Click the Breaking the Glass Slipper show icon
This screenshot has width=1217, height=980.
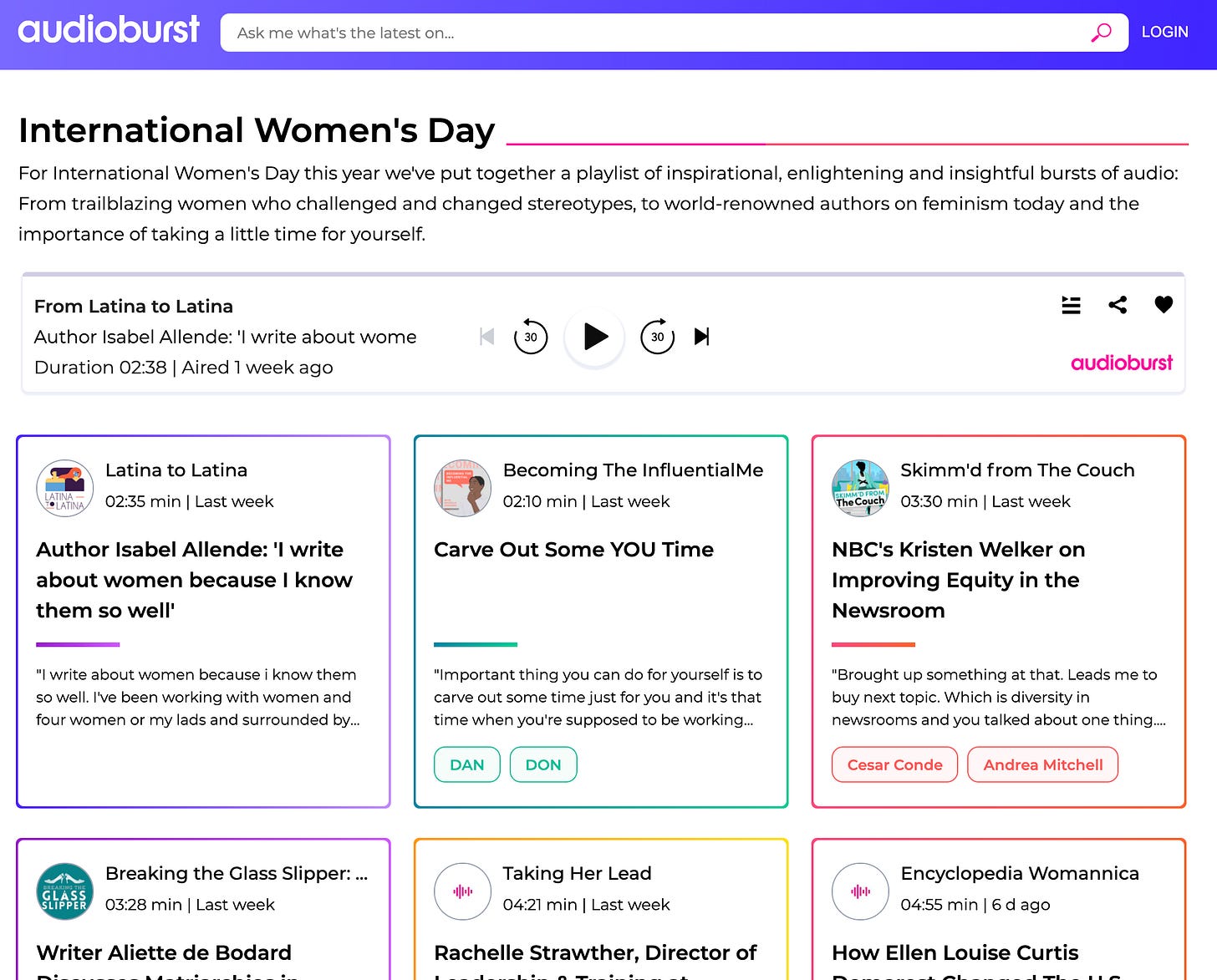(64, 891)
